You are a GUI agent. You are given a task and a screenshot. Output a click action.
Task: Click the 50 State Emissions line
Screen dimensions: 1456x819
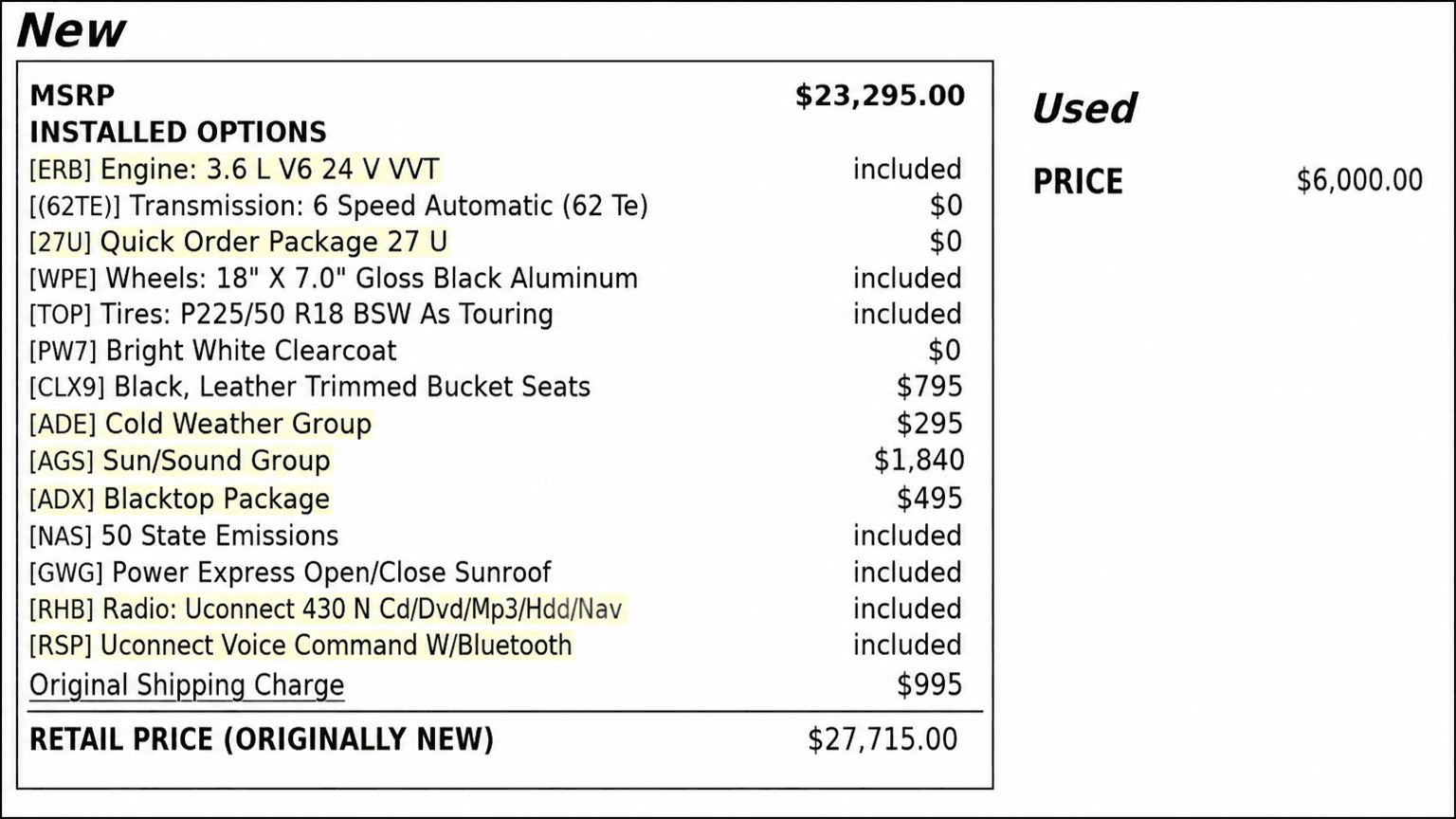[x=219, y=536]
